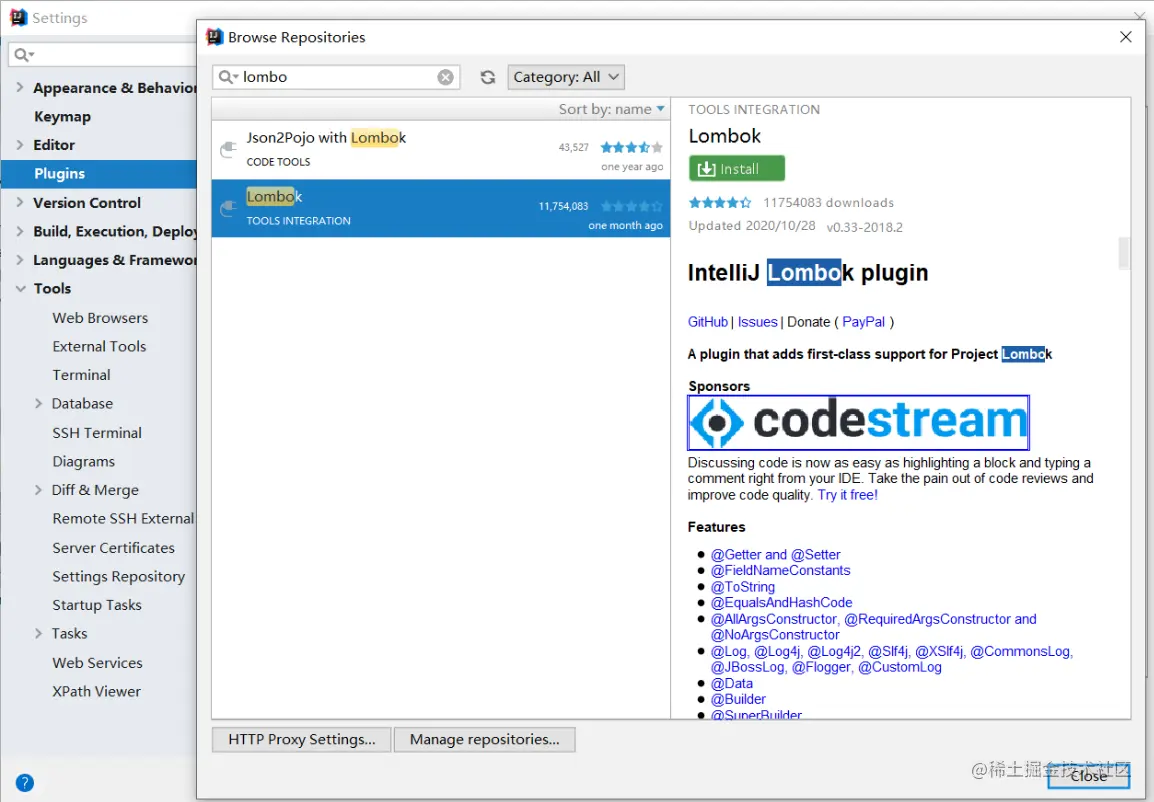1154x802 pixels.
Task: Expand the Version Control node
Action: (20, 202)
